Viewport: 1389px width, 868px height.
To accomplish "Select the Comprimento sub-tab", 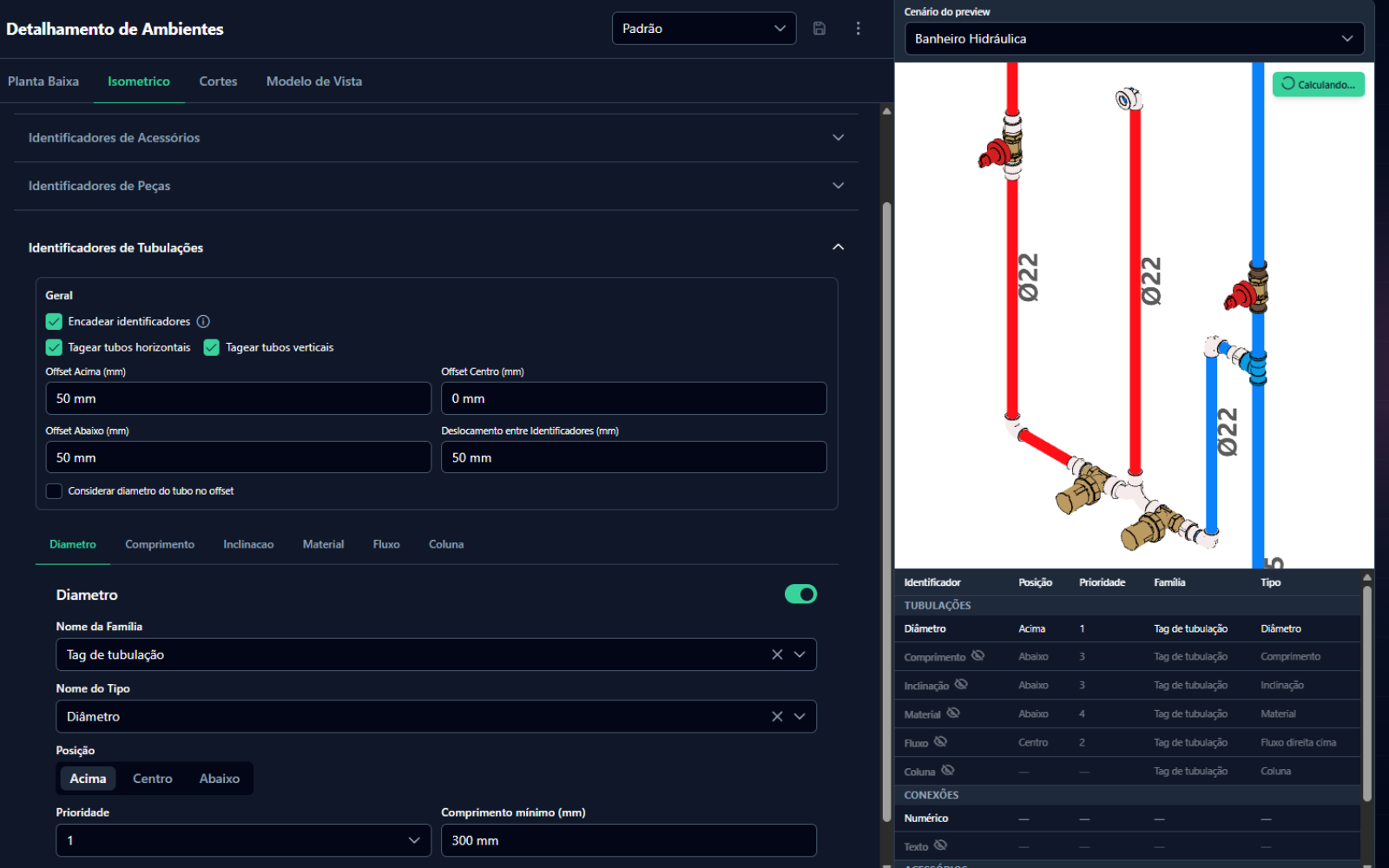I will pos(160,544).
